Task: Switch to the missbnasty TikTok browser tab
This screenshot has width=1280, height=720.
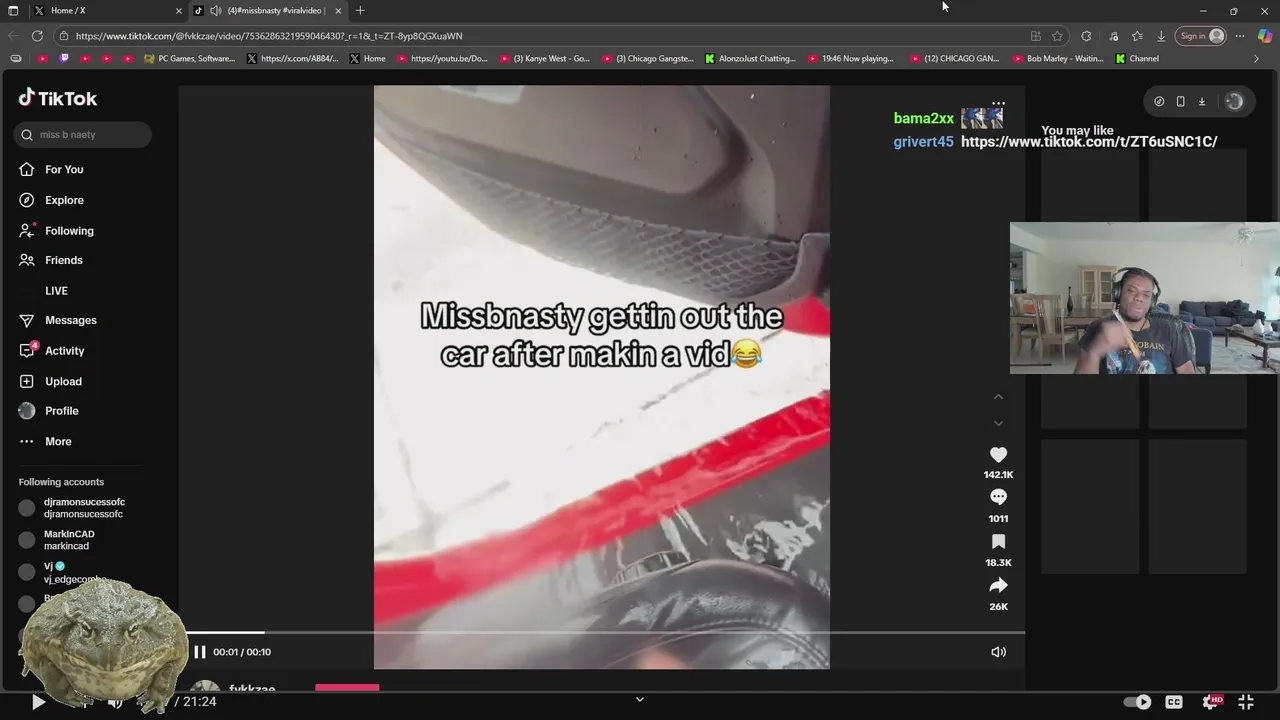Action: click(x=268, y=11)
